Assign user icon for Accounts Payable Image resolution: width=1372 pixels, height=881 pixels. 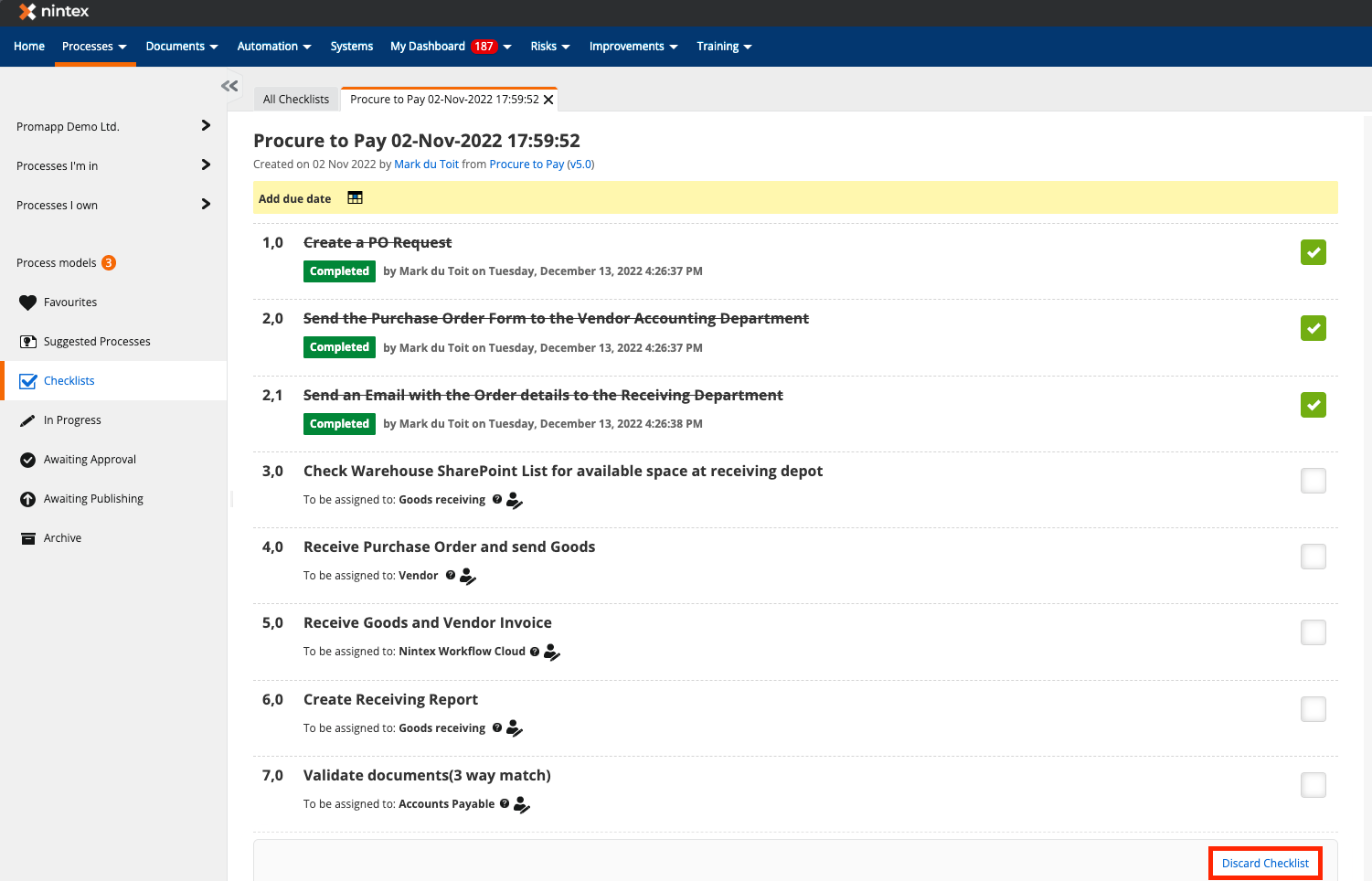(x=522, y=804)
